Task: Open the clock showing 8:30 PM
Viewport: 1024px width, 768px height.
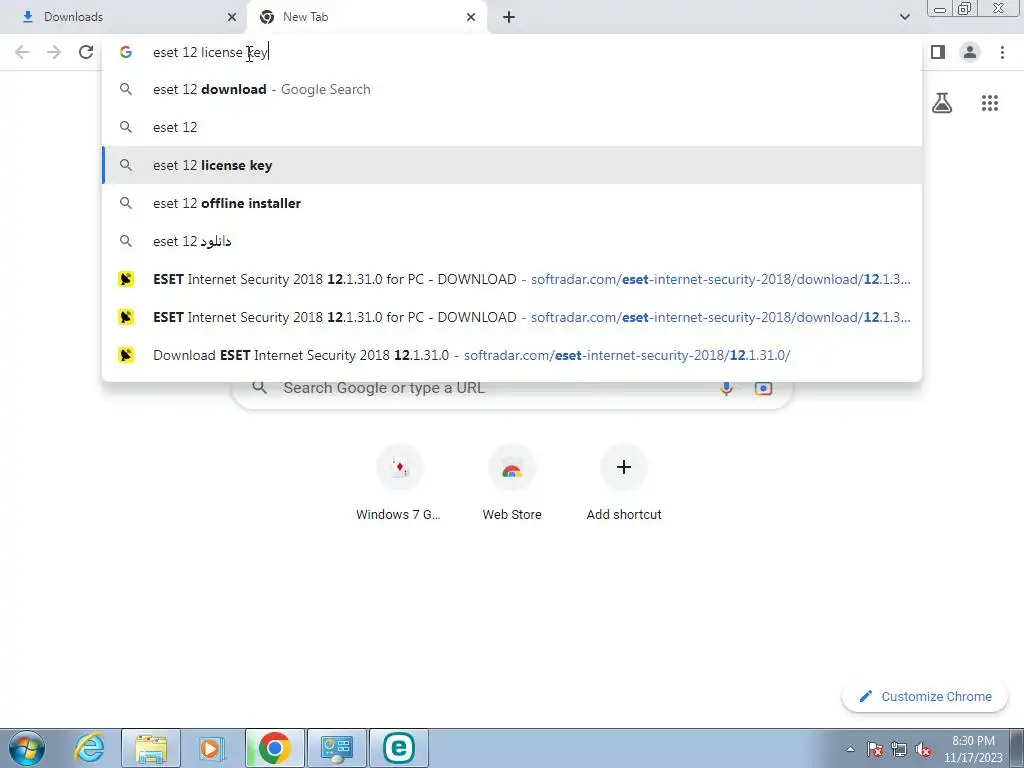Action: click(x=973, y=749)
